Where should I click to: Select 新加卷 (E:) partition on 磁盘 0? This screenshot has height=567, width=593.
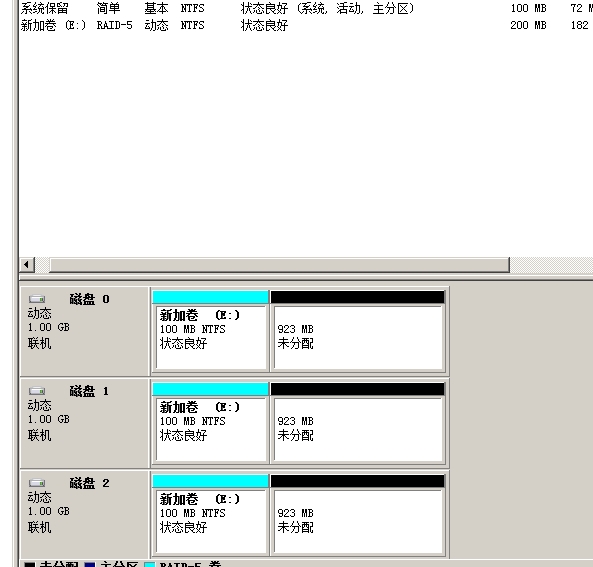point(211,332)
